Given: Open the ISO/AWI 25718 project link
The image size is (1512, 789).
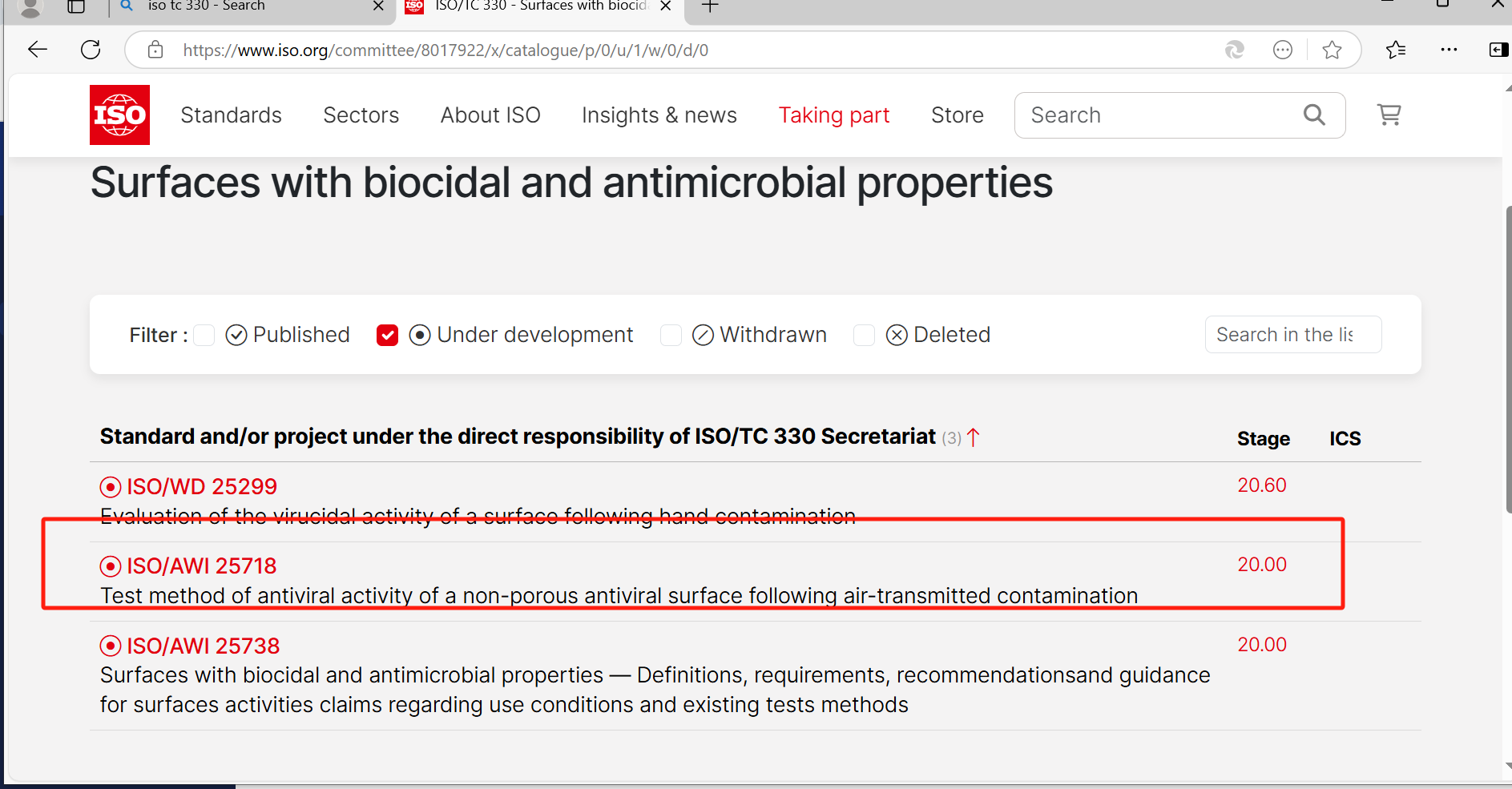Looking at the screenshot, I should coord(201,566).
